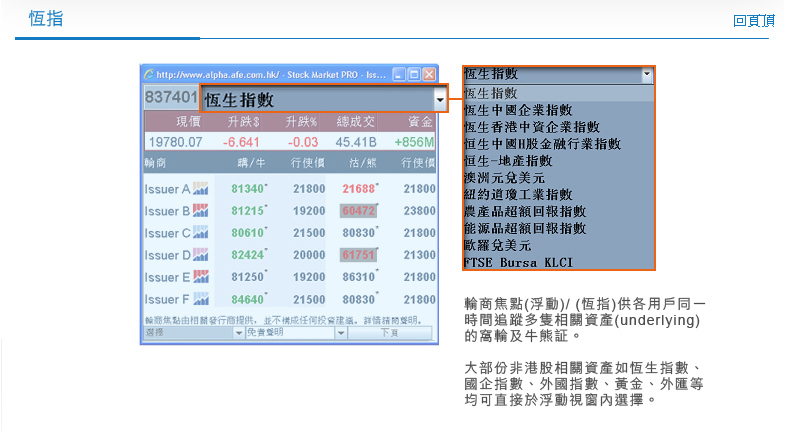Select 恒生-地產指數 option
The image size is (788, 432).
coord(558,161)
